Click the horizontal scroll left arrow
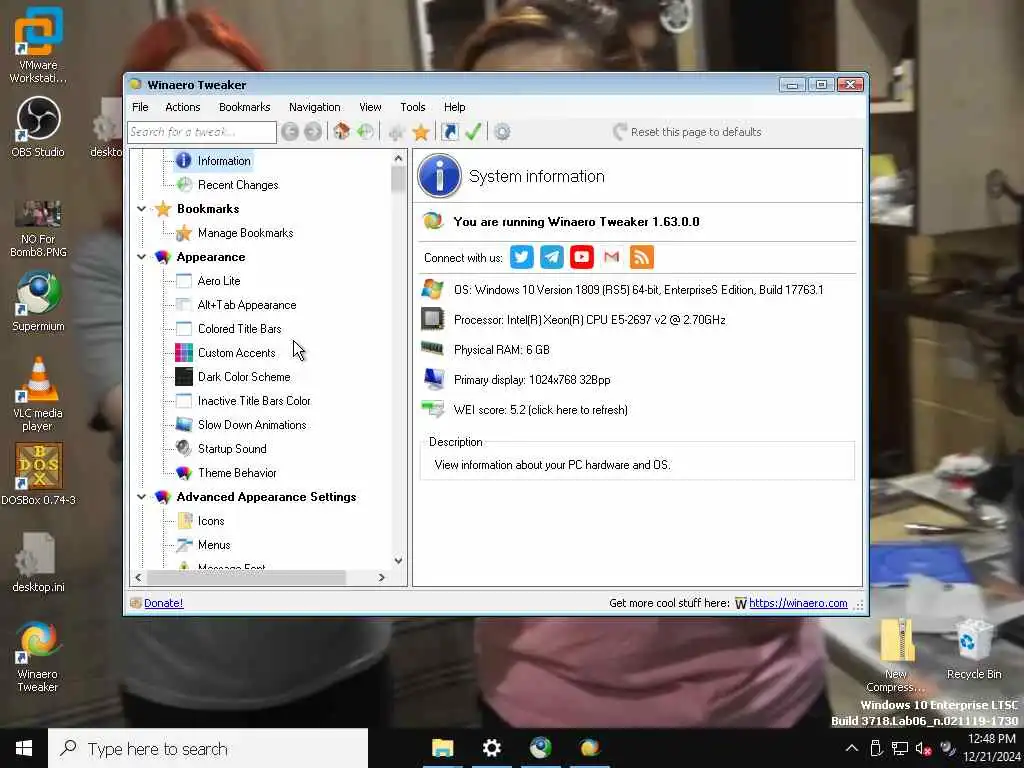Screen dimensions: 1024x768 138,577
